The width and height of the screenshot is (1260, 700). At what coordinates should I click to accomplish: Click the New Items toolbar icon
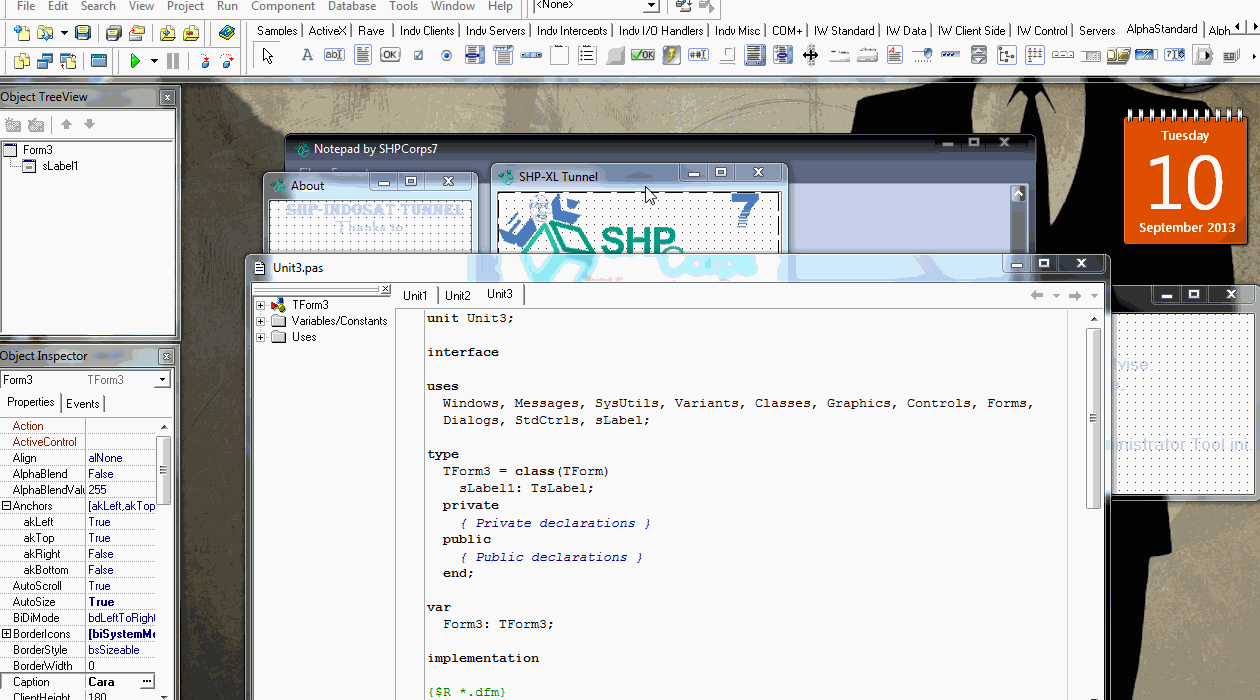pos(22,33)
